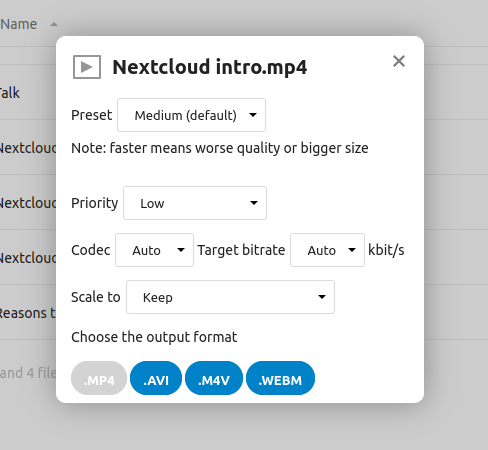Click the greyed .MP4 format button
Screen dimensions: 488x450
[x=99, y=378]
